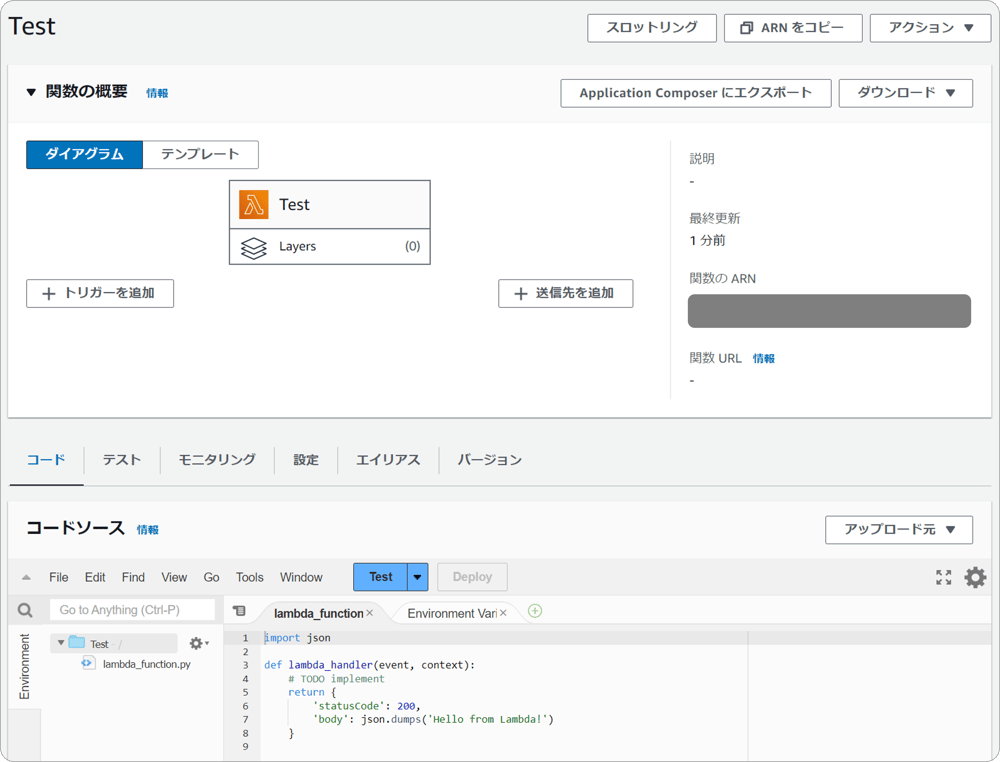Click the plus icon in トリガーを追加
This screenshot has height=762, width=1000.
pos(48,293)
